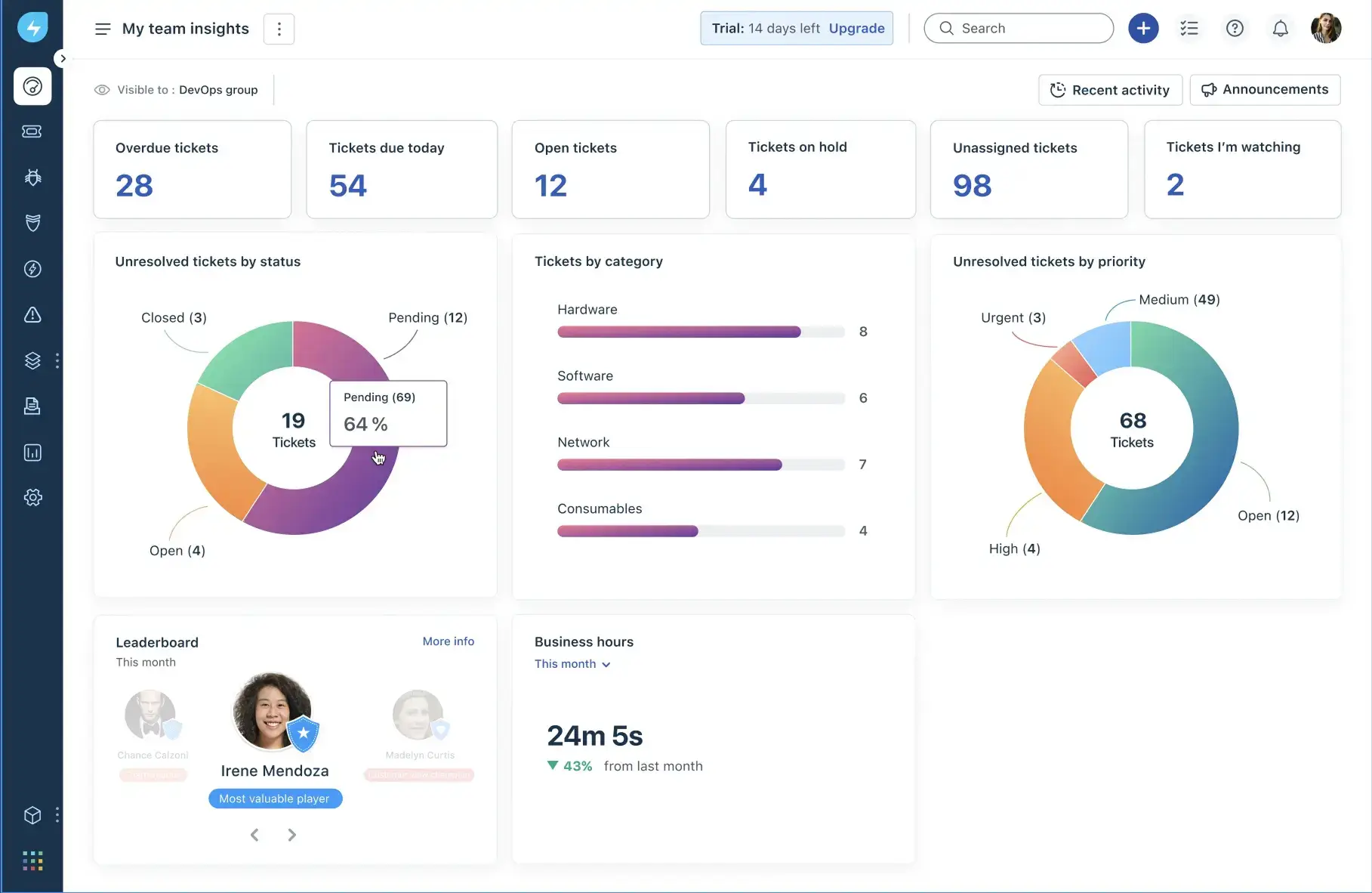Screen dimensions: 1372x893
Task: Open the tickets icon in sidebar
Action: (x=32, y=131)
